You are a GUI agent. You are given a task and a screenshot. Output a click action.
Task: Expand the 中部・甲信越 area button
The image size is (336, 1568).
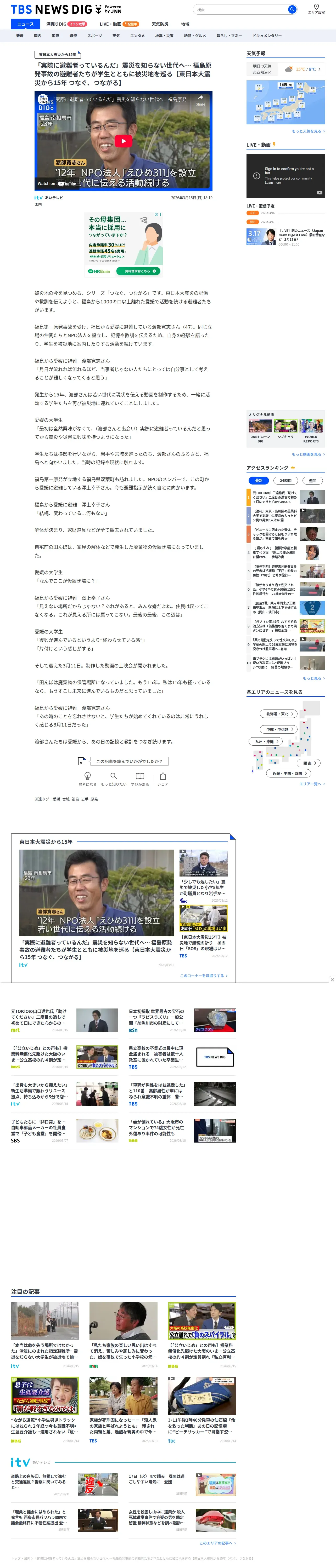pos(279,729)
